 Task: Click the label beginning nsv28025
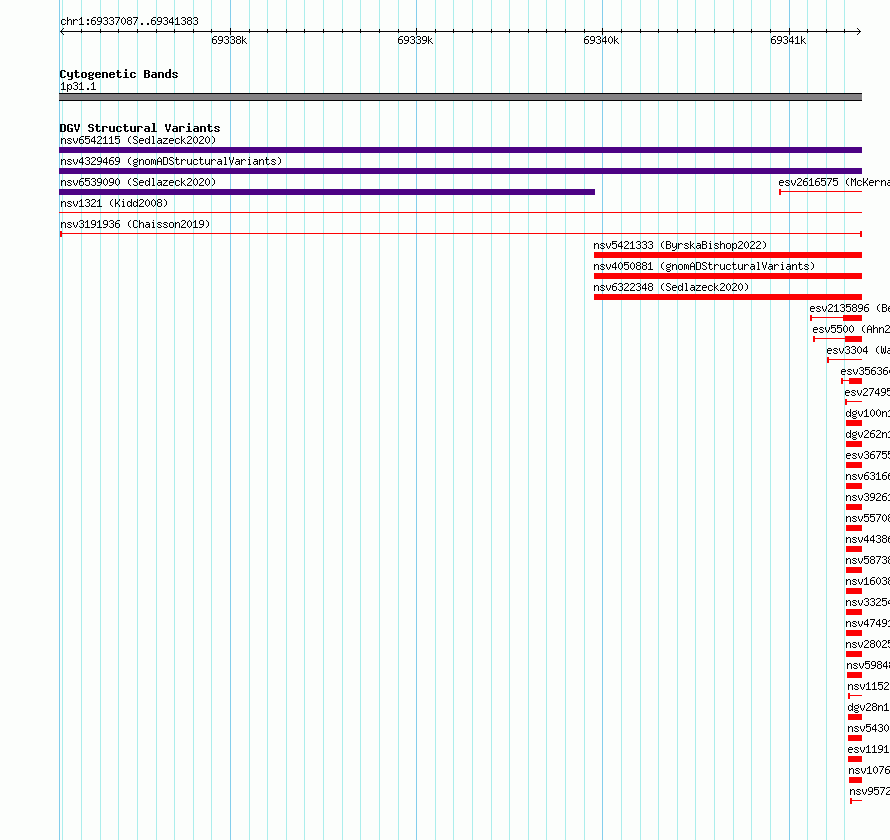pyautogui.click(x=867, y=644)
